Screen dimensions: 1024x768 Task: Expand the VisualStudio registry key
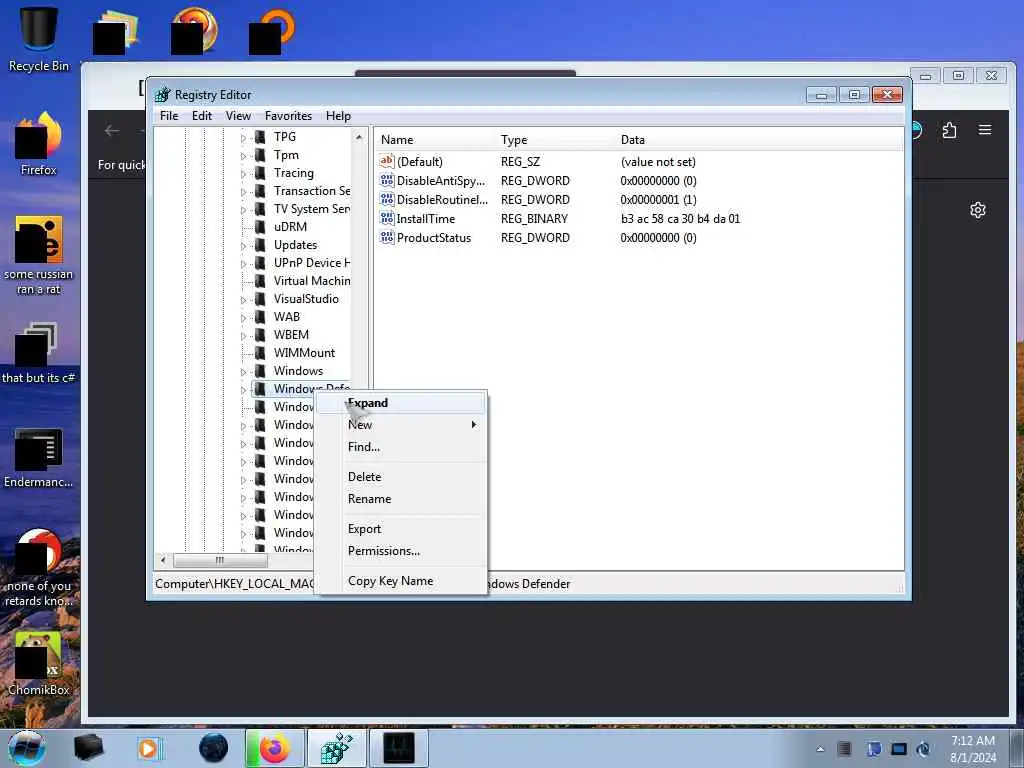[244, 300]
